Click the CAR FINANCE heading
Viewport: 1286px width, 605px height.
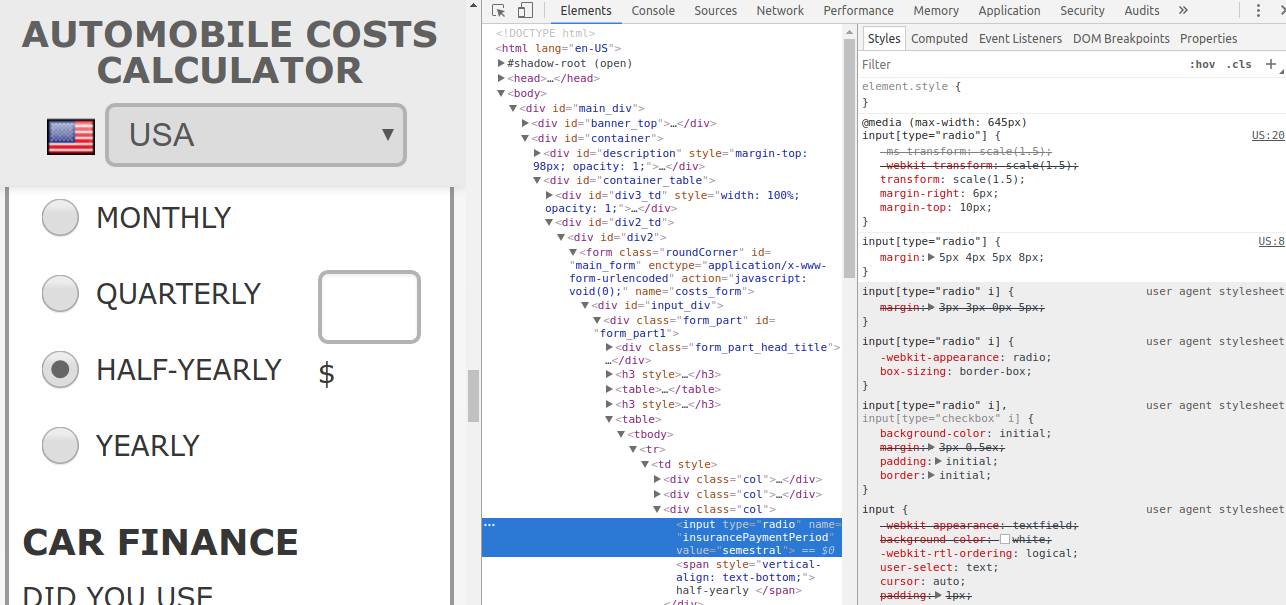coord(160,542)
